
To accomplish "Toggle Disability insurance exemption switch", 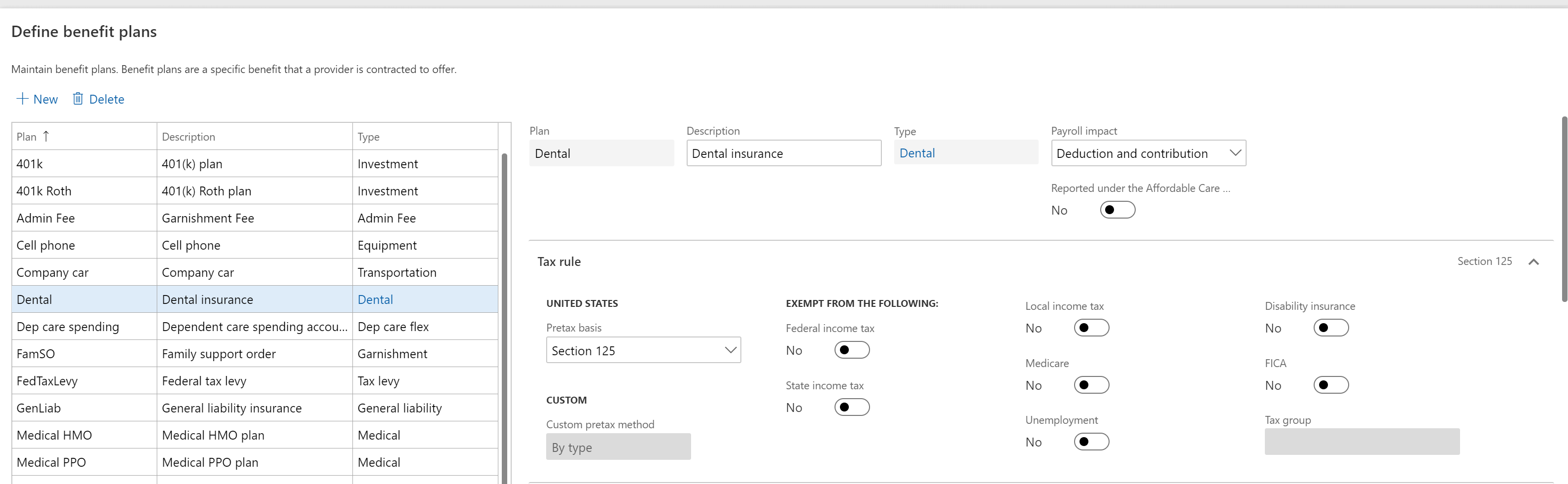I will [x=1330, y=328].
